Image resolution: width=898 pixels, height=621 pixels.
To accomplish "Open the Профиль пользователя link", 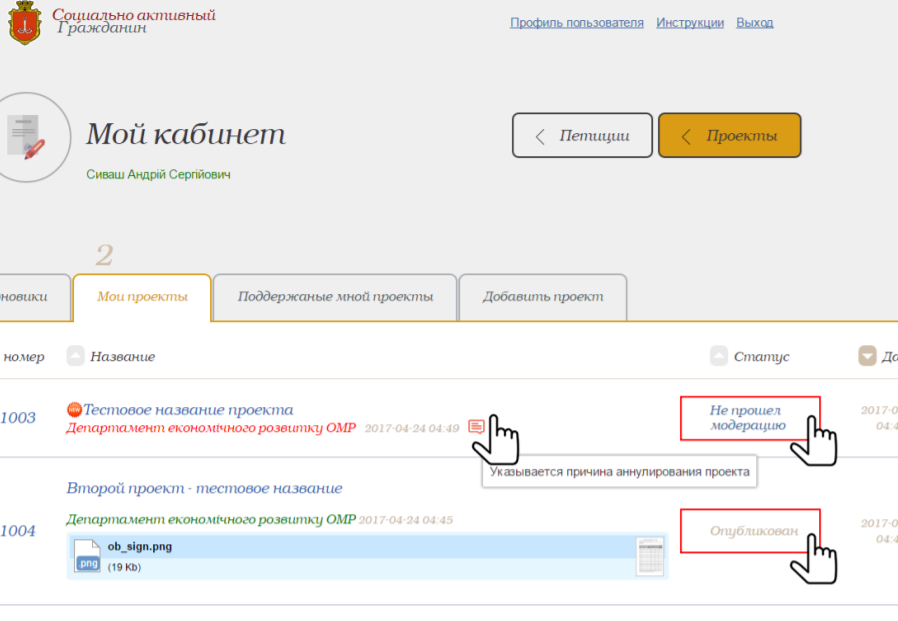I will (577, 21).
